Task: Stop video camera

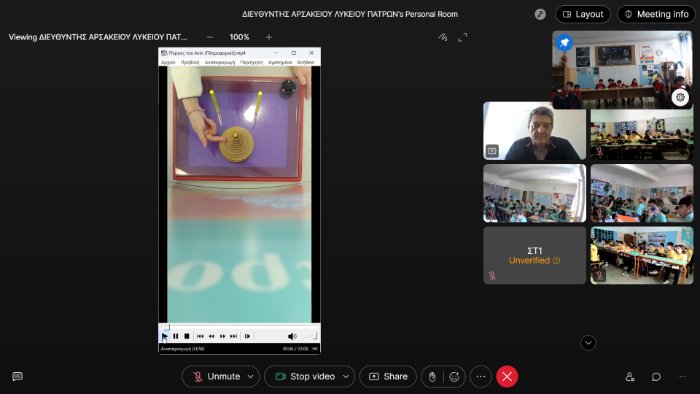Action: 305,377
